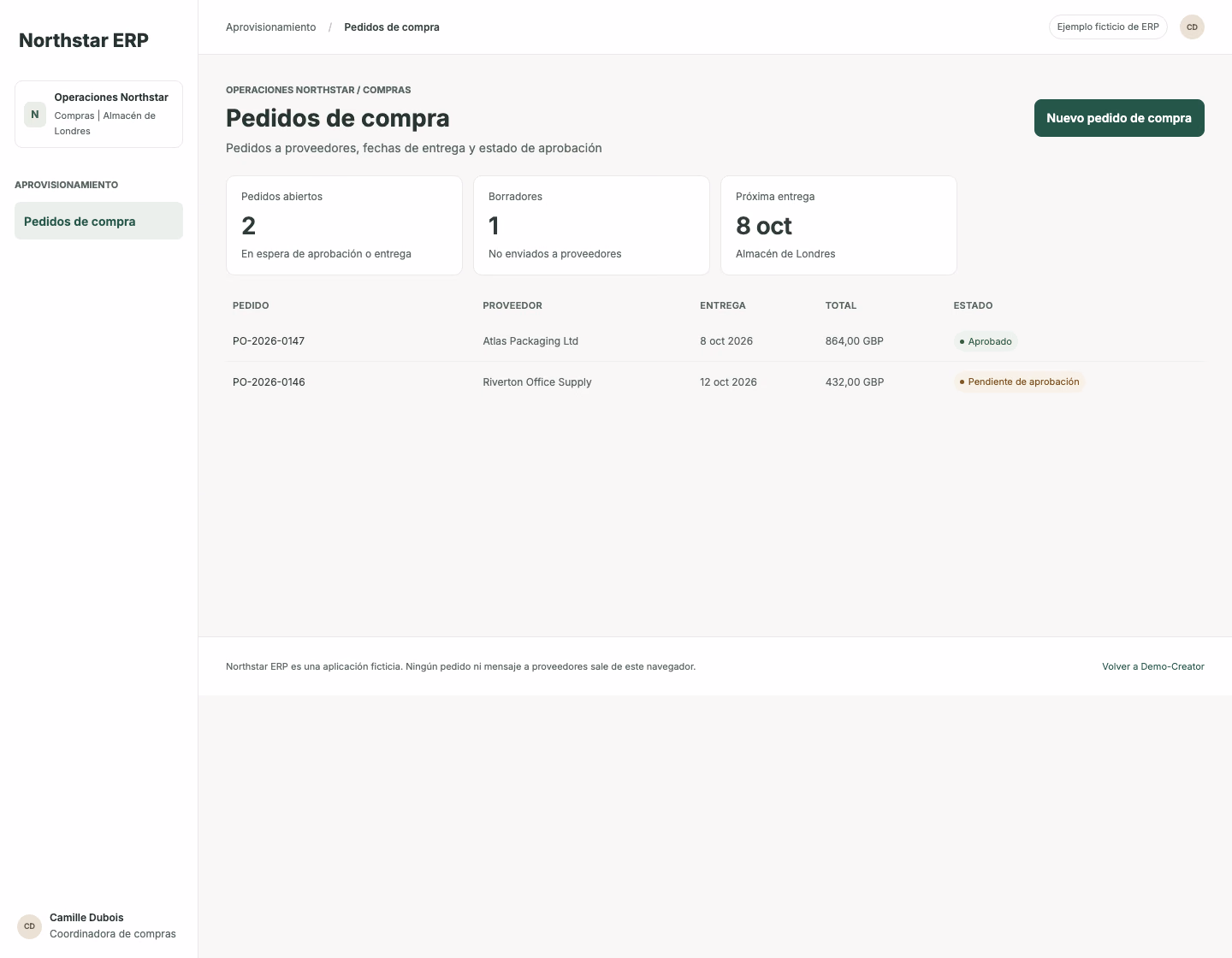Select the Operaciones Northstar workspace card
The height and width of the screenshot is (958, 1232).
click(98, 115)
